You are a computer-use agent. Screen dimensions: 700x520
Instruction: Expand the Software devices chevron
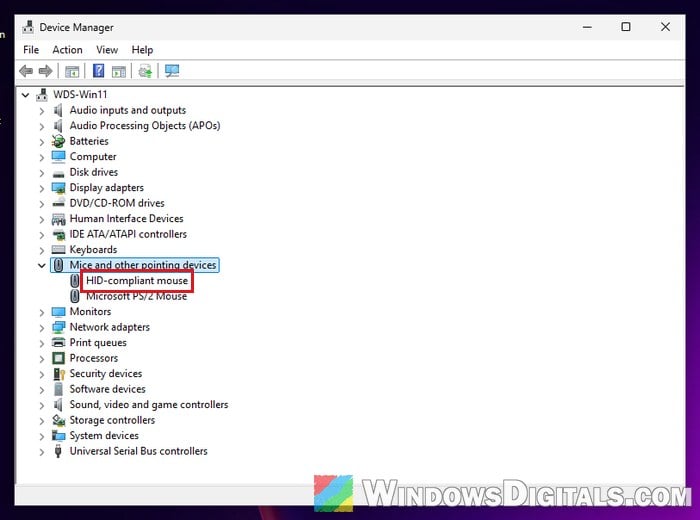[x=42, y=390]
